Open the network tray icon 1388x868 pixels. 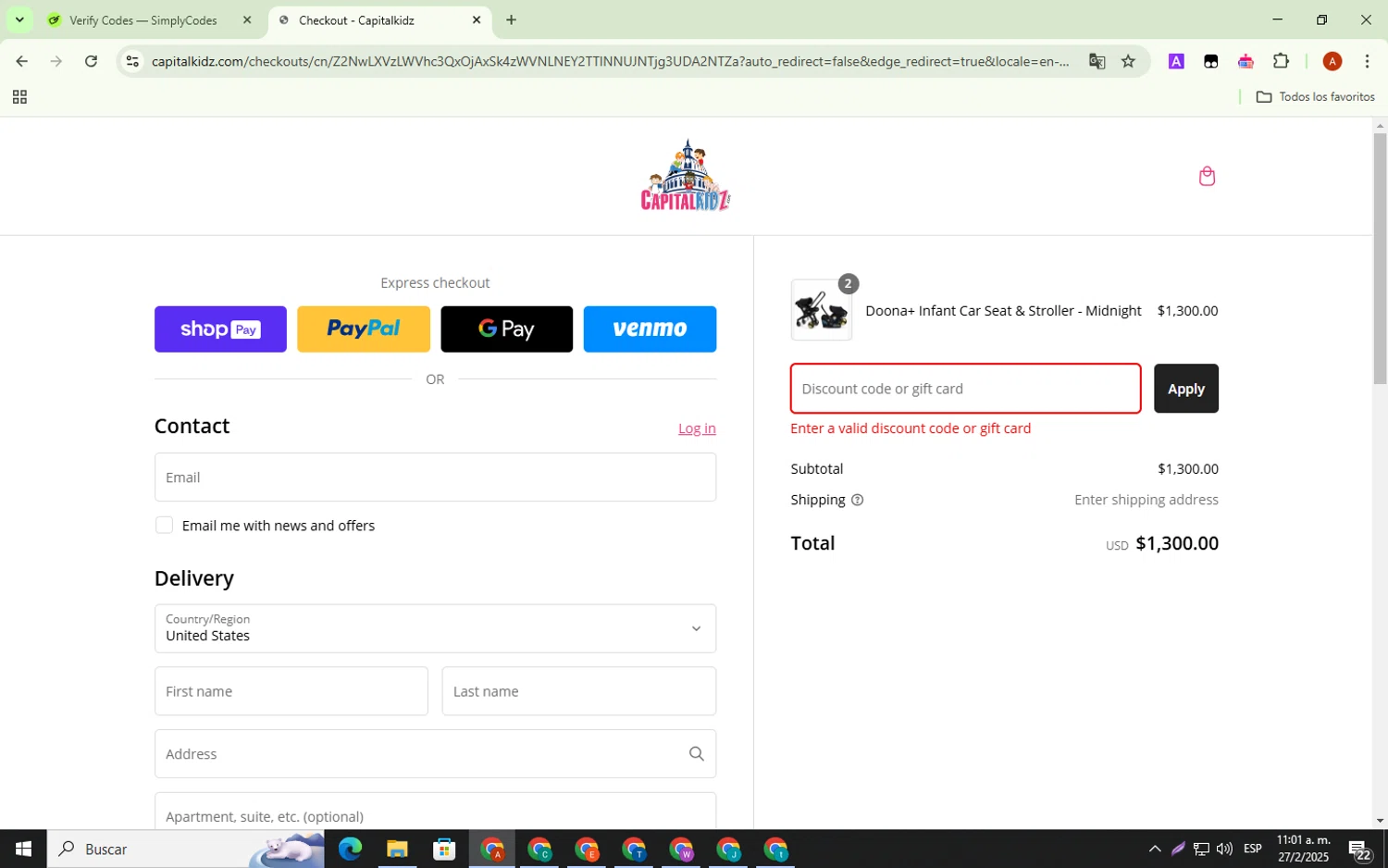(1201, 849)
